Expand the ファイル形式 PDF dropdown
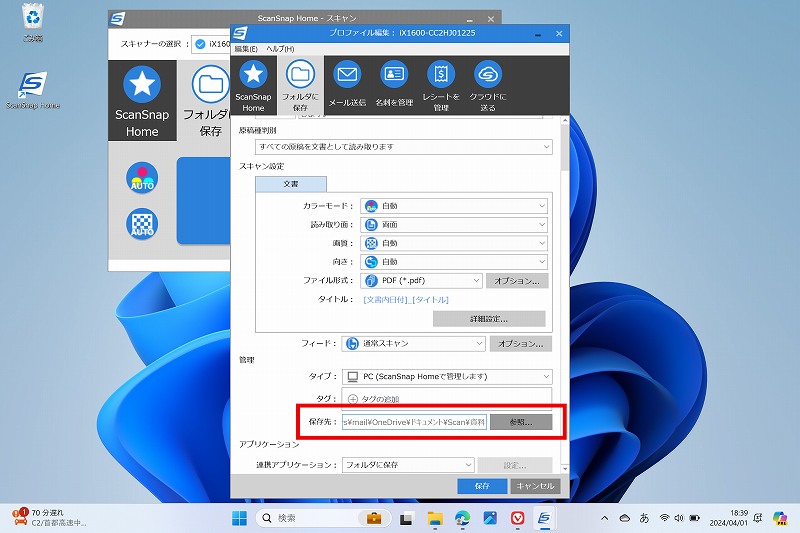The image size is (800, 533). 422,281
